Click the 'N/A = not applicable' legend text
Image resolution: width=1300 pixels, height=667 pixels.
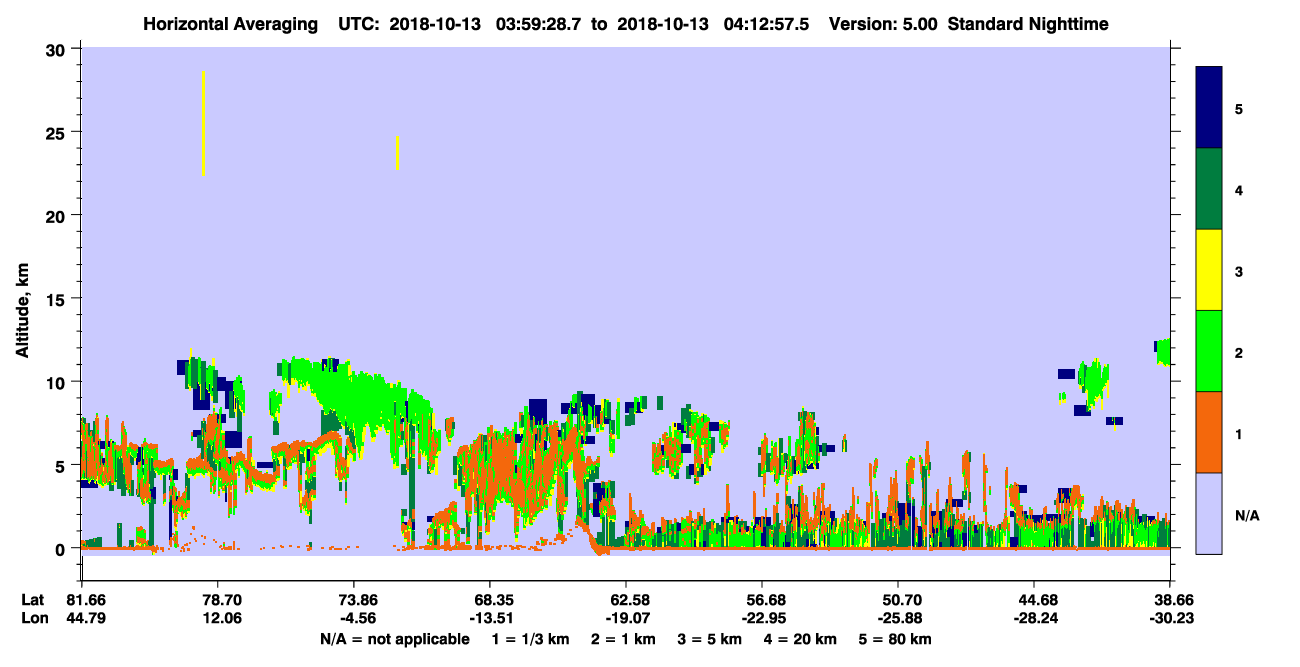point(395,638)
